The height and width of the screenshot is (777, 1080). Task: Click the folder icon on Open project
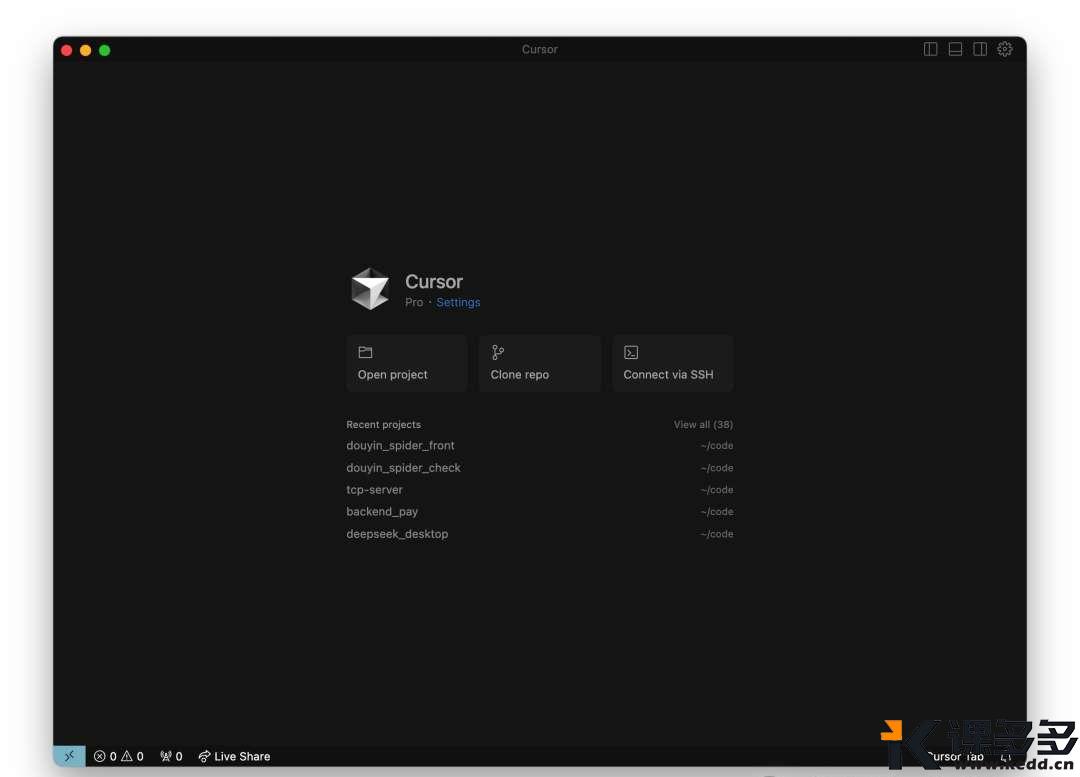point(365,352)
